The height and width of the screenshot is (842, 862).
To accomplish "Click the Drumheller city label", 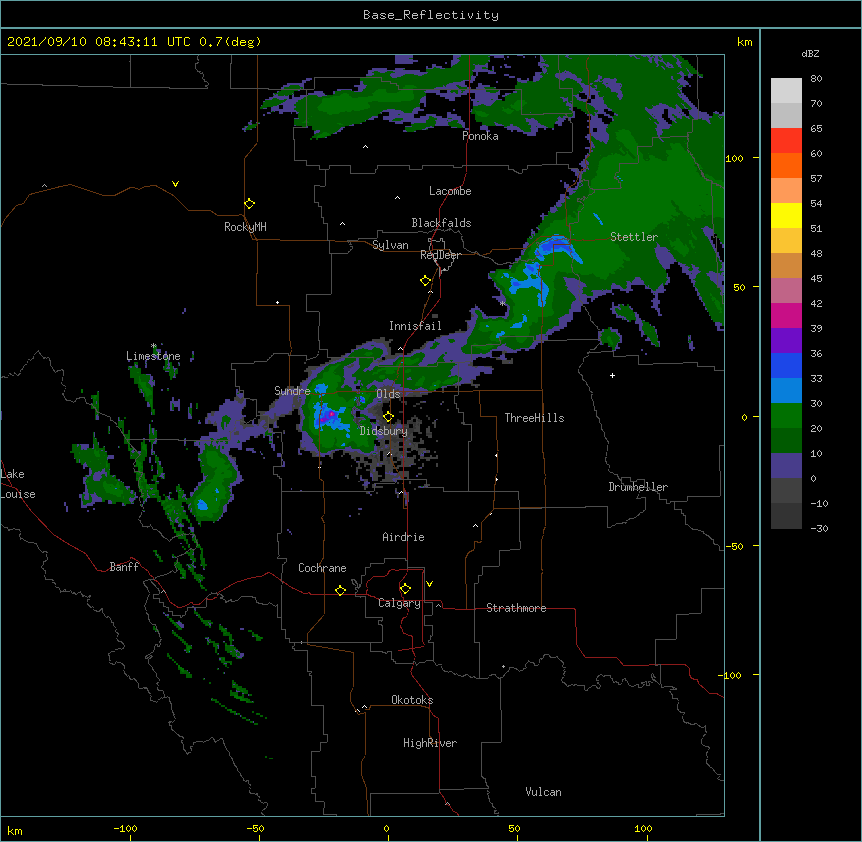I will pos(638,487).
